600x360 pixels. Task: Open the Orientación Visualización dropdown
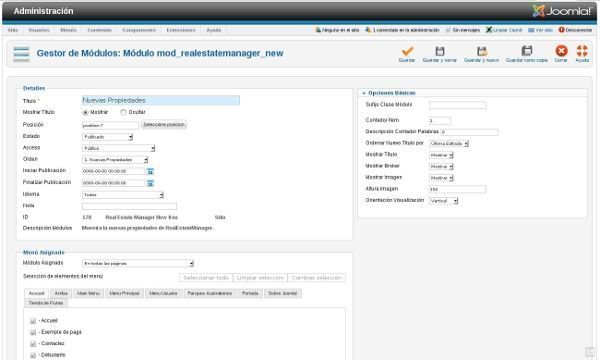[x=444, y=201]
